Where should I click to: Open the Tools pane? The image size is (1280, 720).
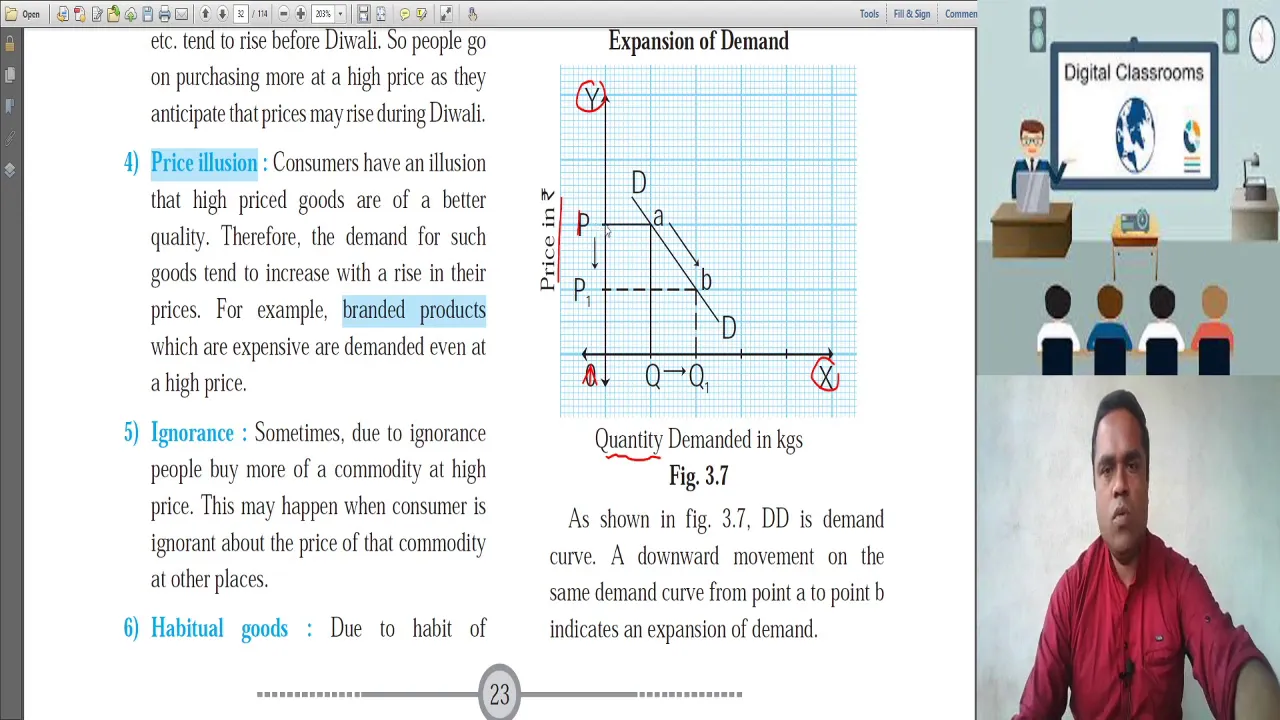click(869, 14)
